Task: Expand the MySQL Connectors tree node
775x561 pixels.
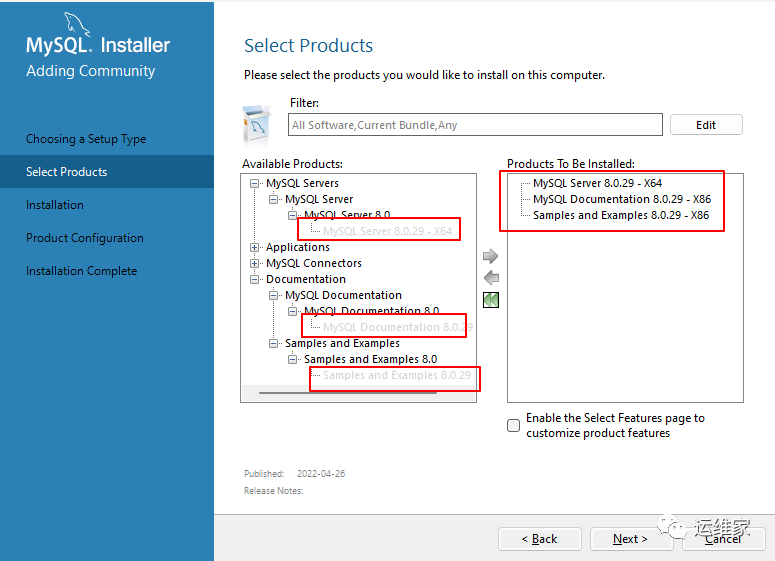Action: (x=255, y=263)
